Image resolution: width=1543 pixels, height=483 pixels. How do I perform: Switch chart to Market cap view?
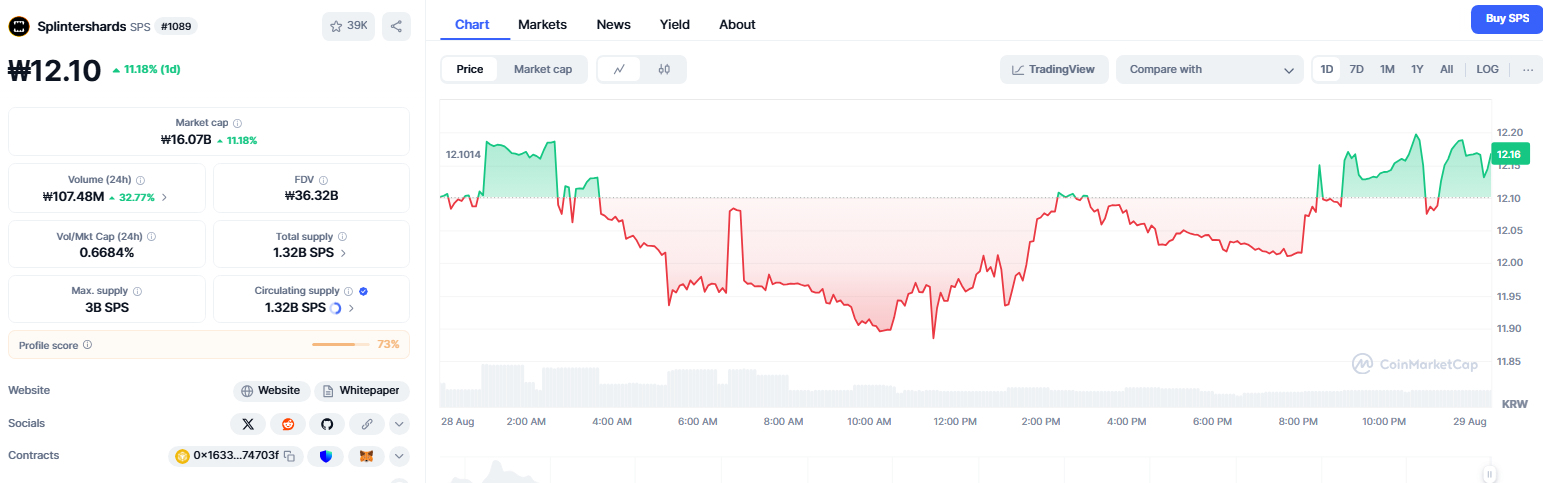coord(543,69)
